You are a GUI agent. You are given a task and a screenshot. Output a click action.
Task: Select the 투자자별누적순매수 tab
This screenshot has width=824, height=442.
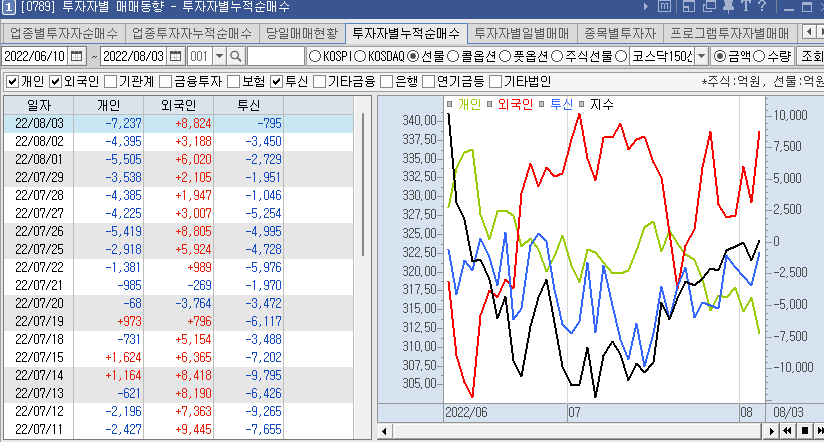[406, 34]
